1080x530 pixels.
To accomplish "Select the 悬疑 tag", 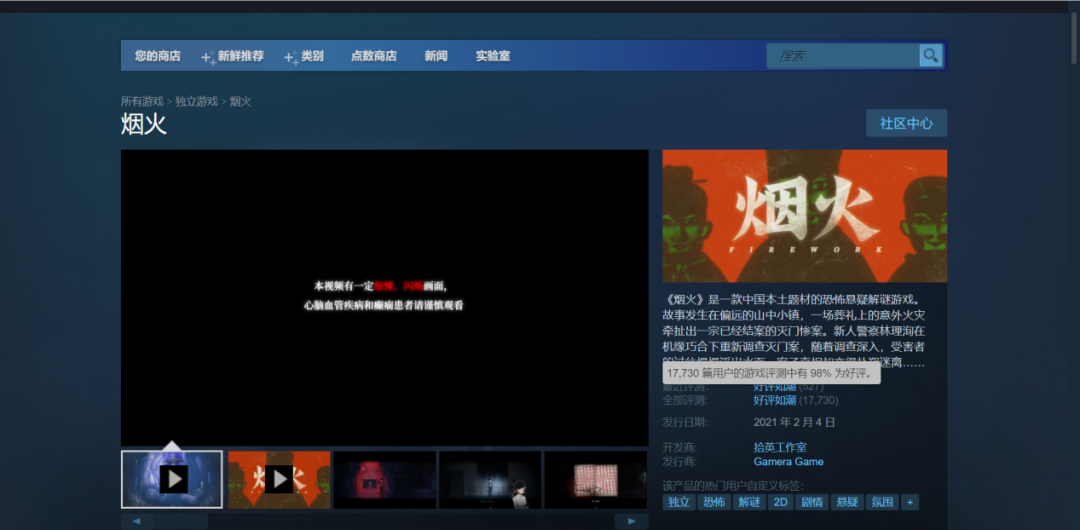I will point(847,502).
